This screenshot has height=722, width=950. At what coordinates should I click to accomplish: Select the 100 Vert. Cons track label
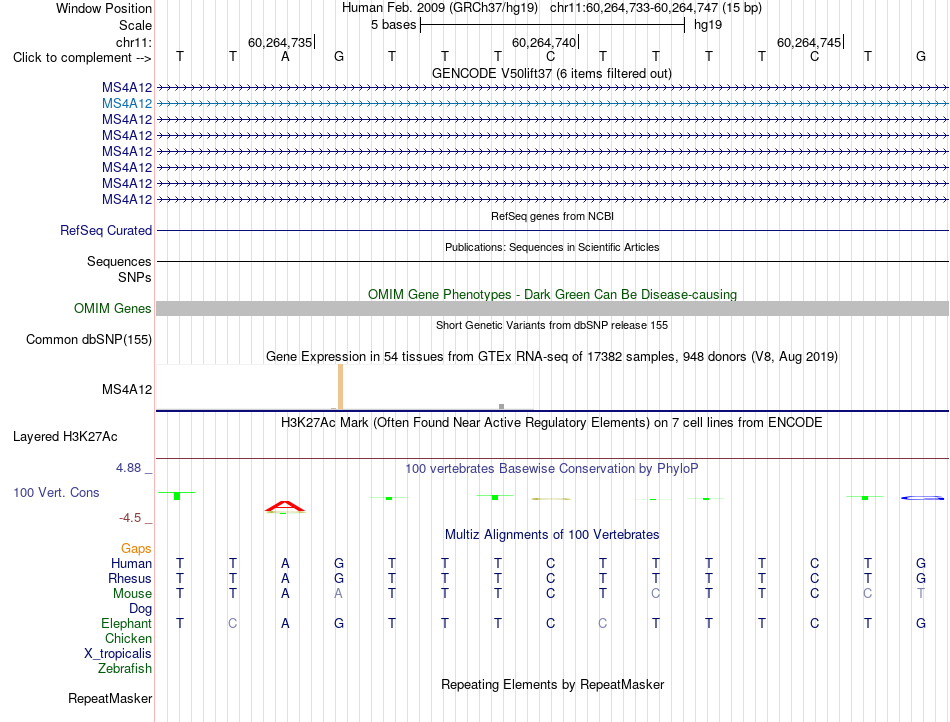click(x=56, y=492)
